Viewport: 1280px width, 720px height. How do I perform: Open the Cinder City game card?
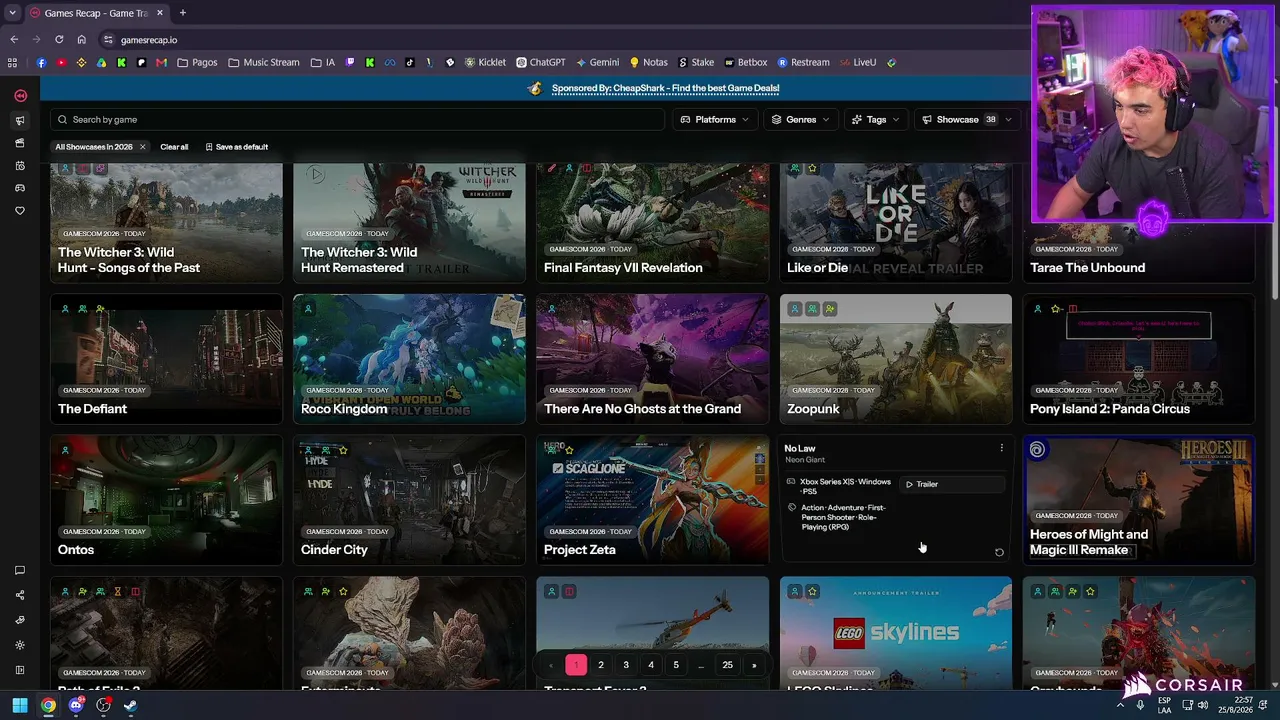(x=409, y=499)
